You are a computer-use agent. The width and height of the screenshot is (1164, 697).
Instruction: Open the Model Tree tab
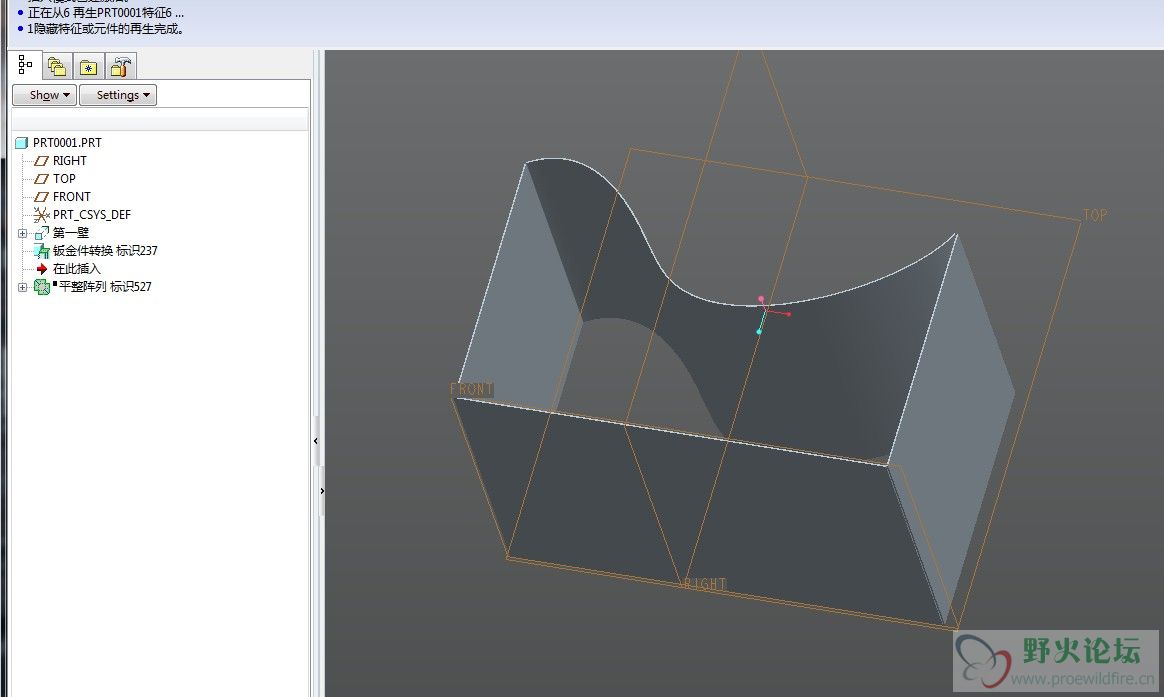click(x=25, y=65)
